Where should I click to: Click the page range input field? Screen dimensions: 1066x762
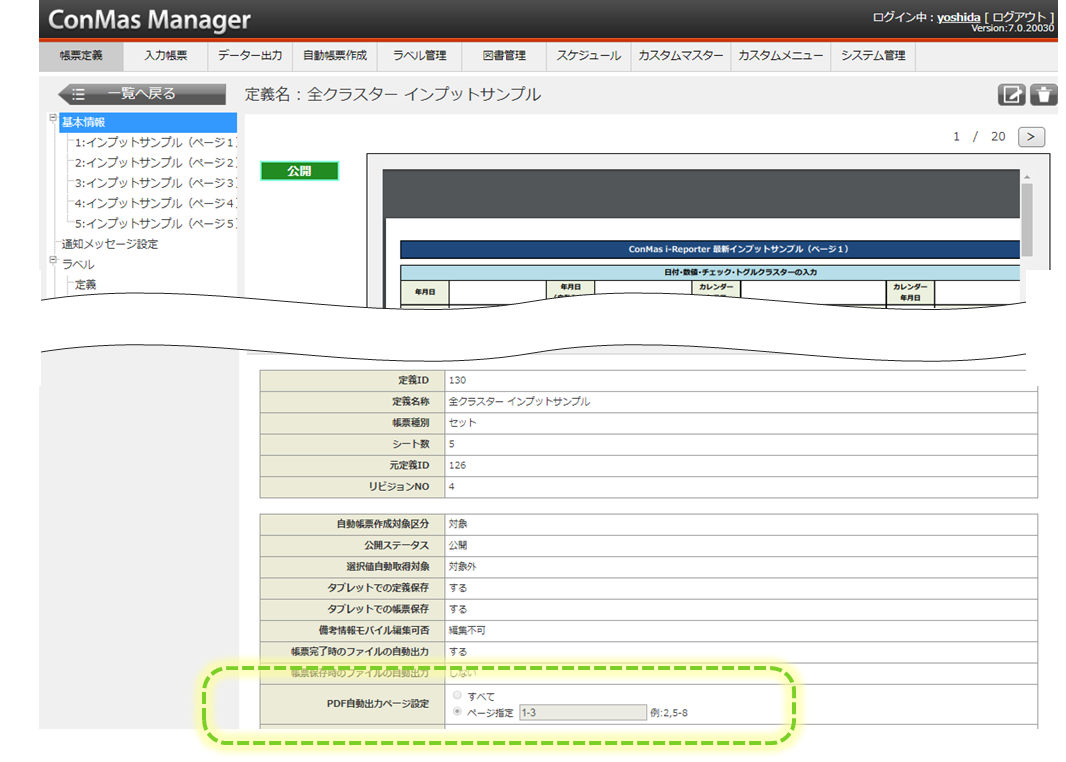click(x=582, y=712)
